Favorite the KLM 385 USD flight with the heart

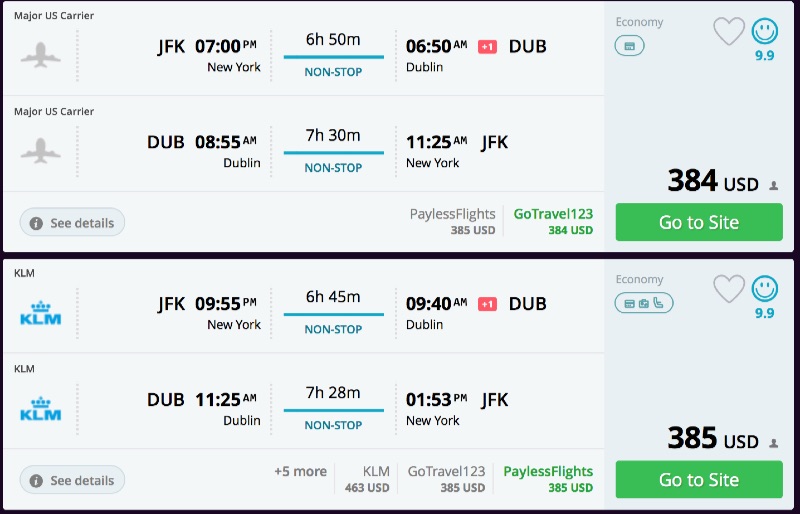point(729,290)
